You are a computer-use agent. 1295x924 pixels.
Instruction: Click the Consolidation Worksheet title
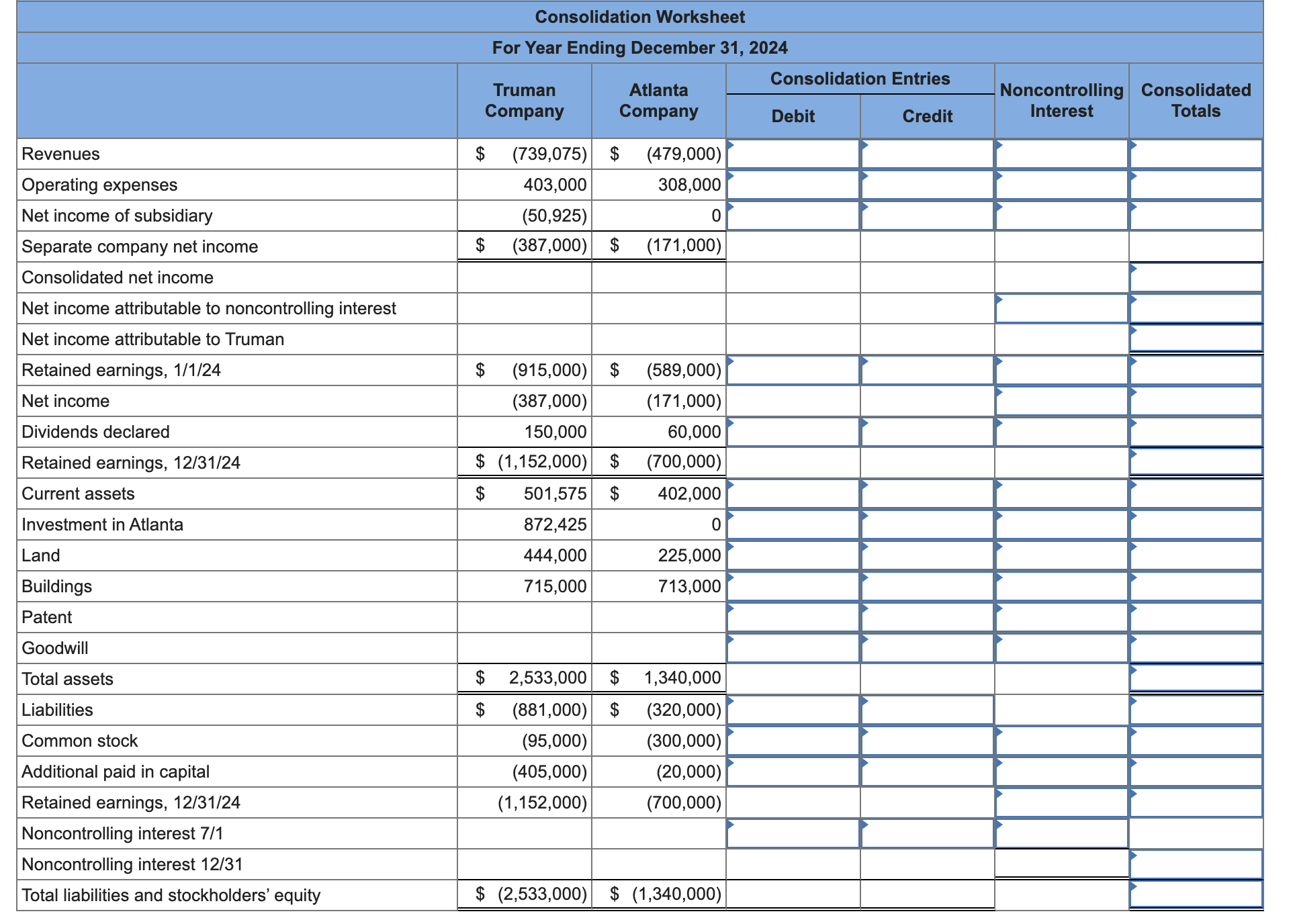pos(639,17)
